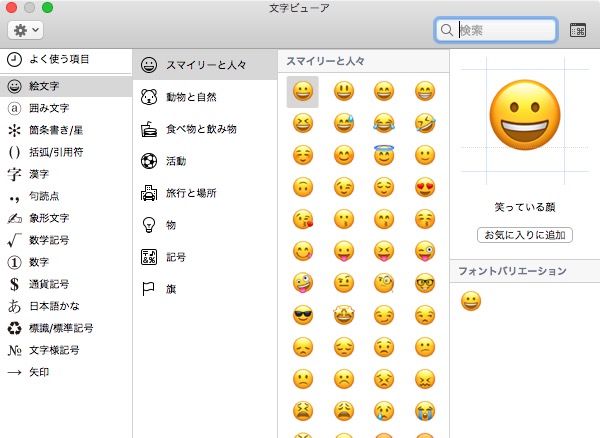Select the upside-down face emoji
The width and height of the screenshot is (600, 438).
pos(303,187)
